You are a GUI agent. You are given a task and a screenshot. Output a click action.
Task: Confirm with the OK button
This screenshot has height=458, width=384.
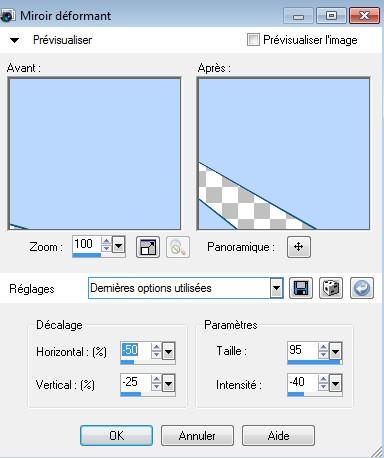click(x=116, y=435)
